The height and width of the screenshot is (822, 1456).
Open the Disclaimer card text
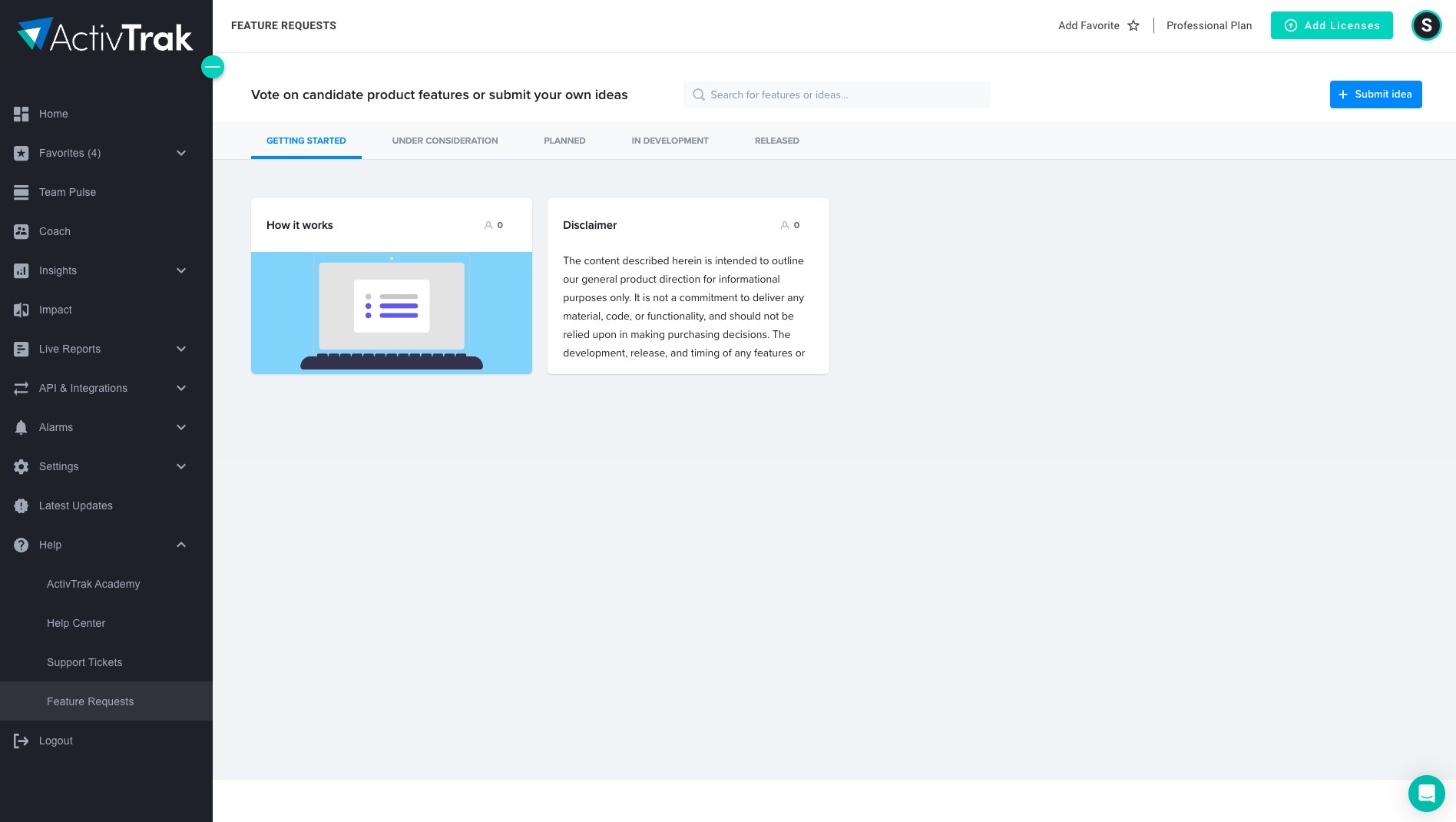pos(684,307)
